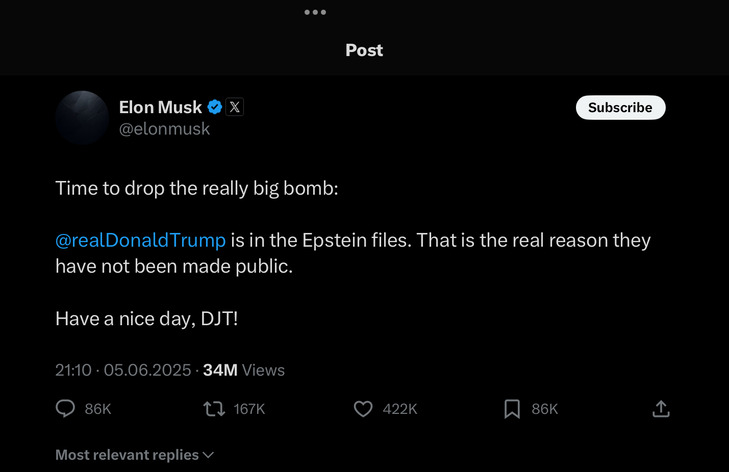
Task: Open the share post icon
Action: click(660, 409)
